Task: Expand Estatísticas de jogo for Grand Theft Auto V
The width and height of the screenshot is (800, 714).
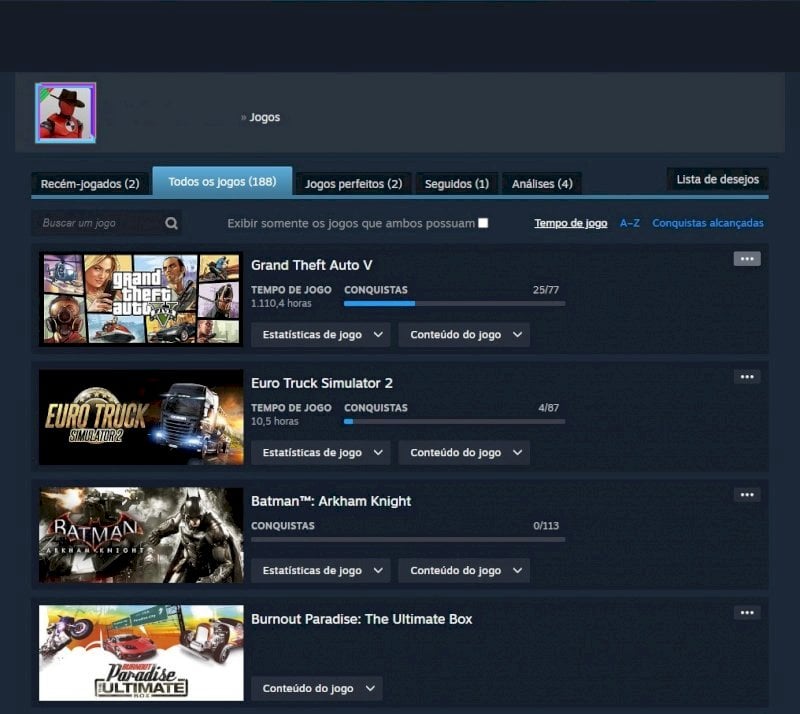Action: (x=320, y=335)
